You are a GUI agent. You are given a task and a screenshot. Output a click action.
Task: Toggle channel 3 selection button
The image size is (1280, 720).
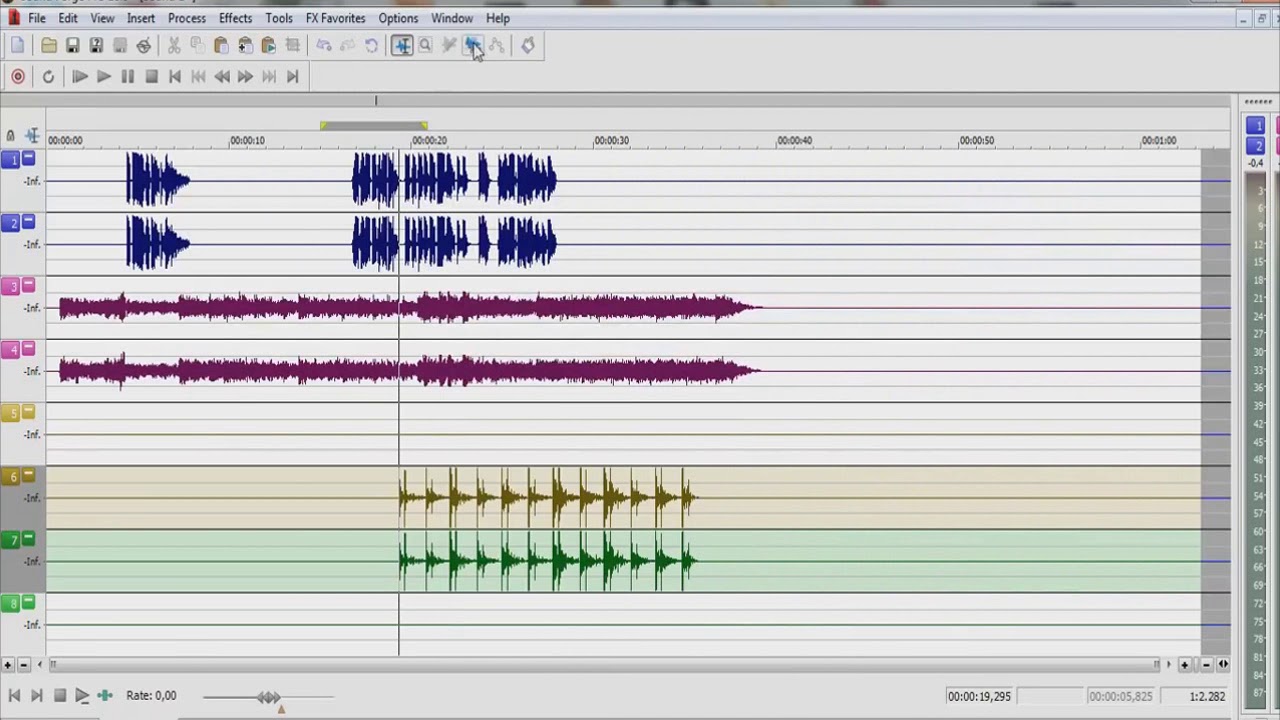(10, 287)
